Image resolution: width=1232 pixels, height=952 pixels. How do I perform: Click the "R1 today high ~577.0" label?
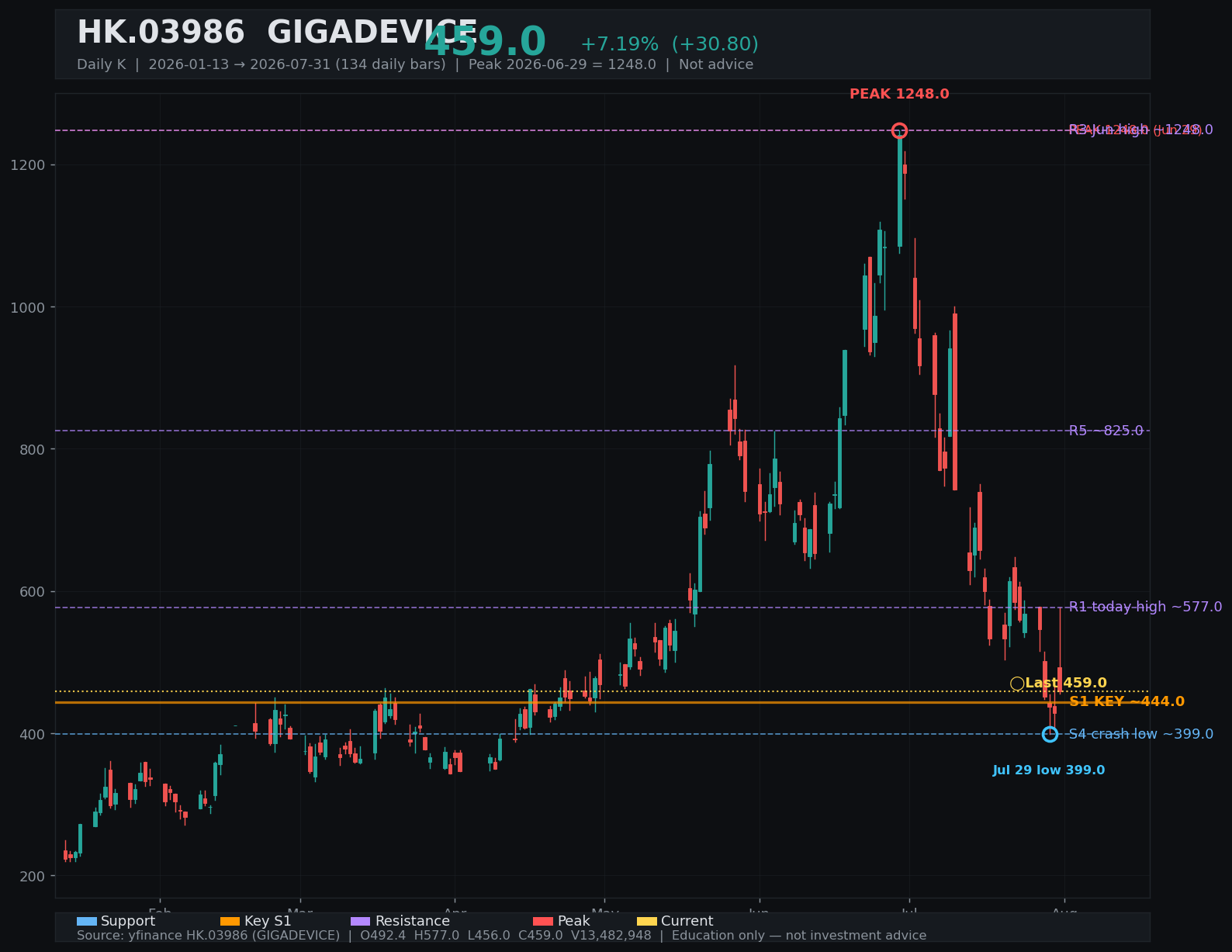1145,607
